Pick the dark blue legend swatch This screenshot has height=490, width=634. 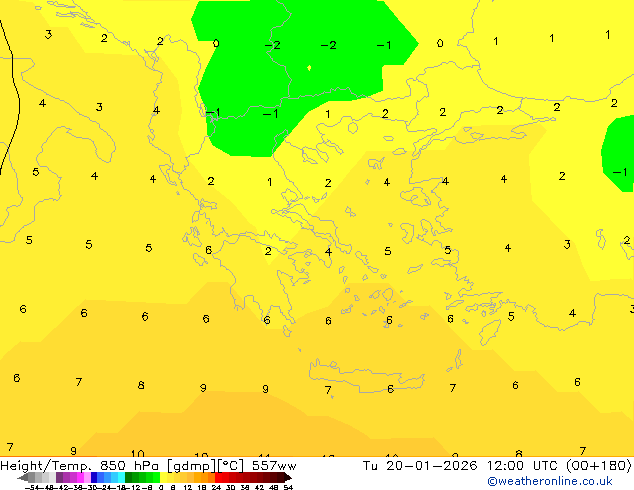point(94,477)
